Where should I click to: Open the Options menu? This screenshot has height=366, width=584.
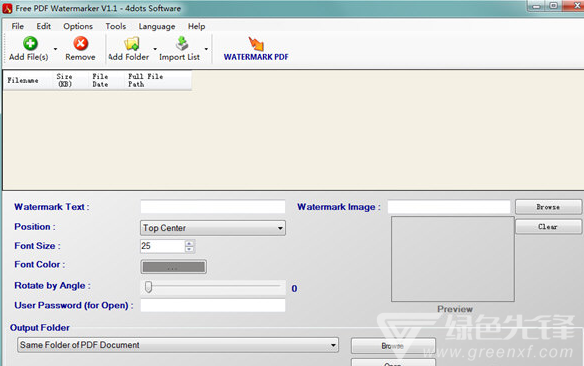click(x=78, y=26)
